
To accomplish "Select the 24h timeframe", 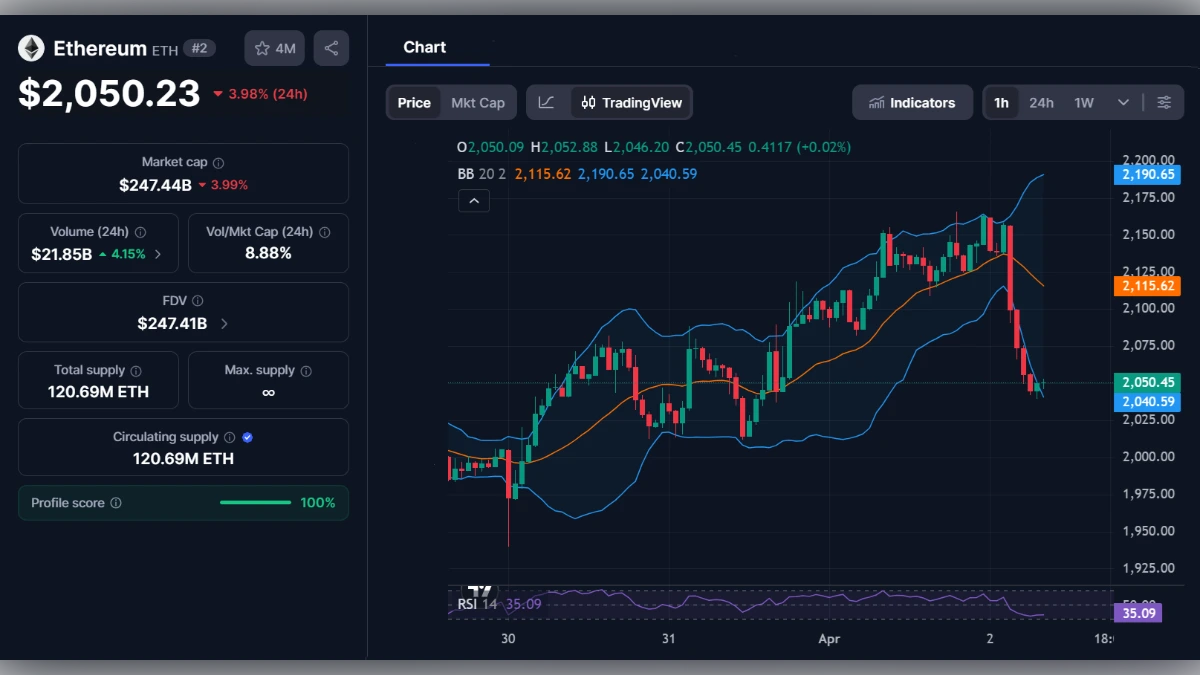I will pyautogui.click(x=1041, y=102).
